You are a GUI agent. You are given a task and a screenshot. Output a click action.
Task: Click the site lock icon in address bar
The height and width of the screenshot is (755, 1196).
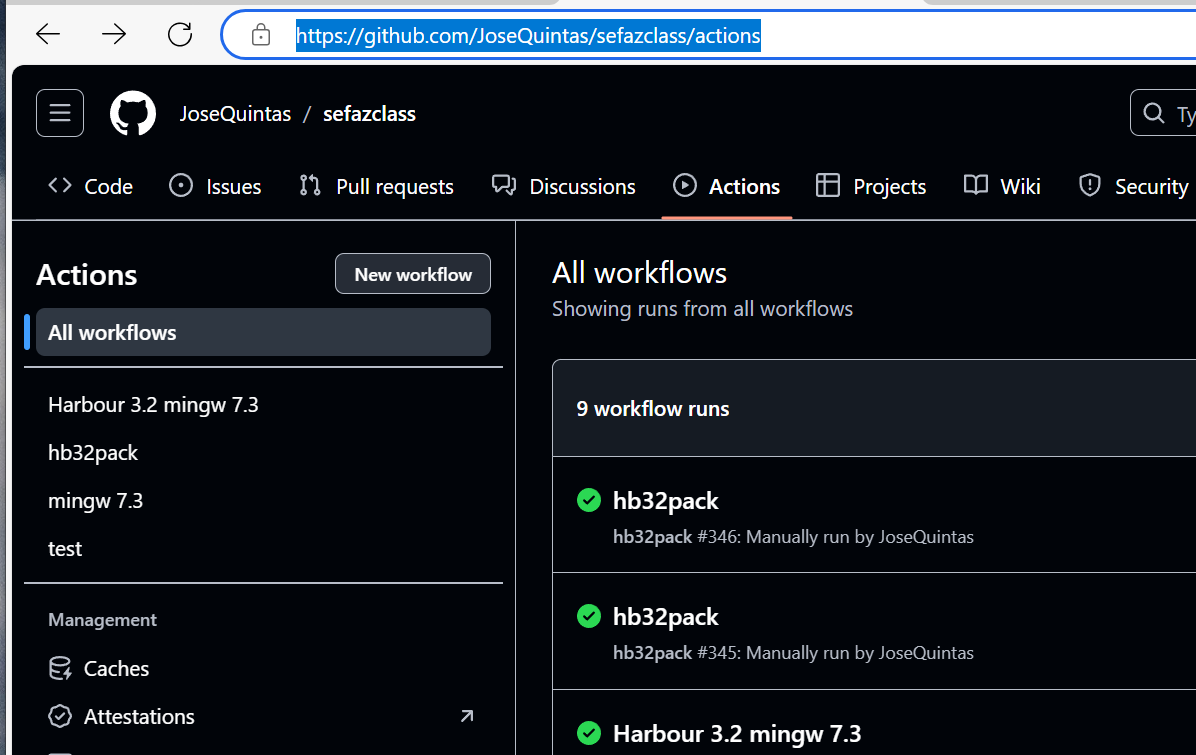pyautogui.click(x=261, y=36)
